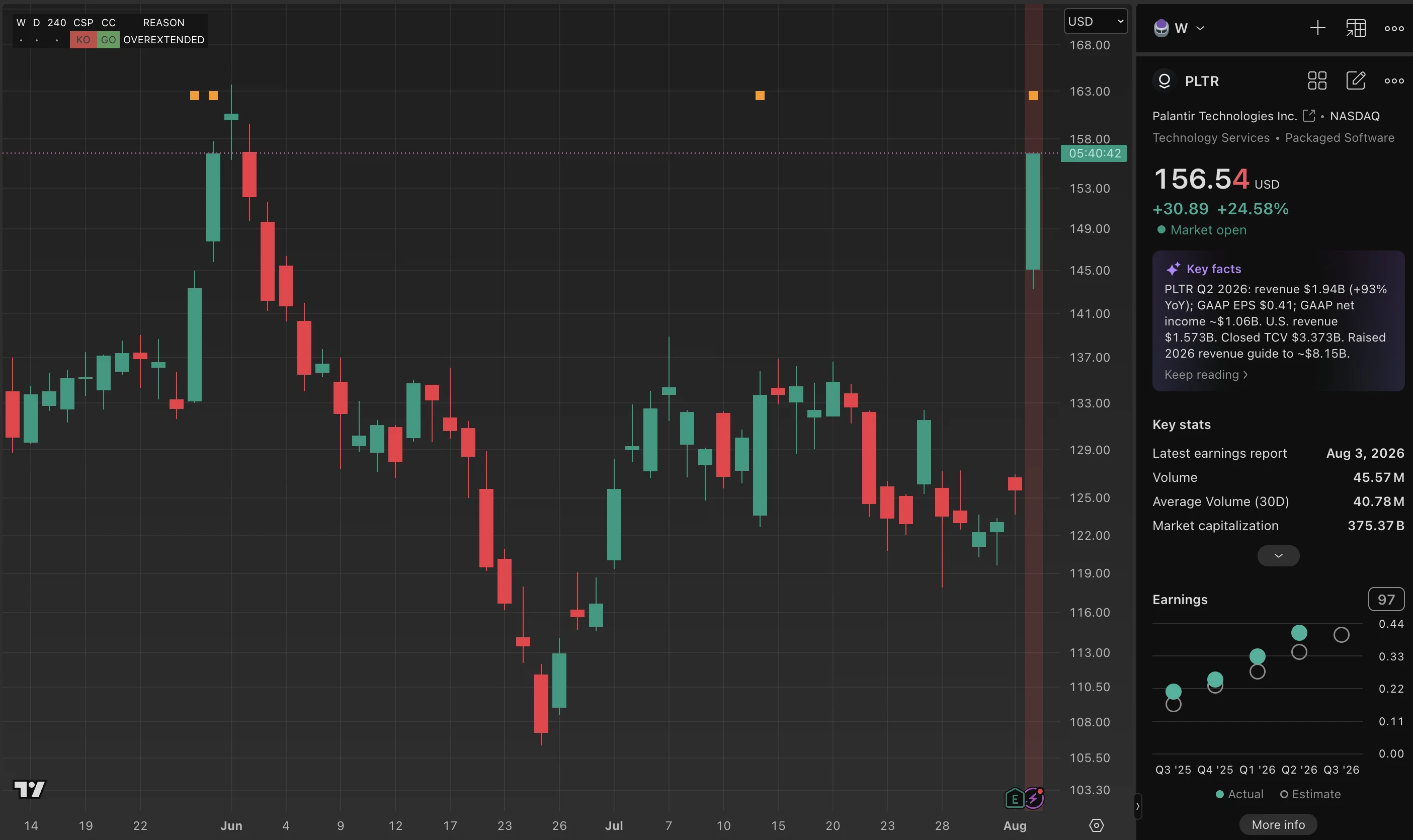Click Q3 '26 estimate earnings circle

pyautogui.click(x=1341, y=635)
